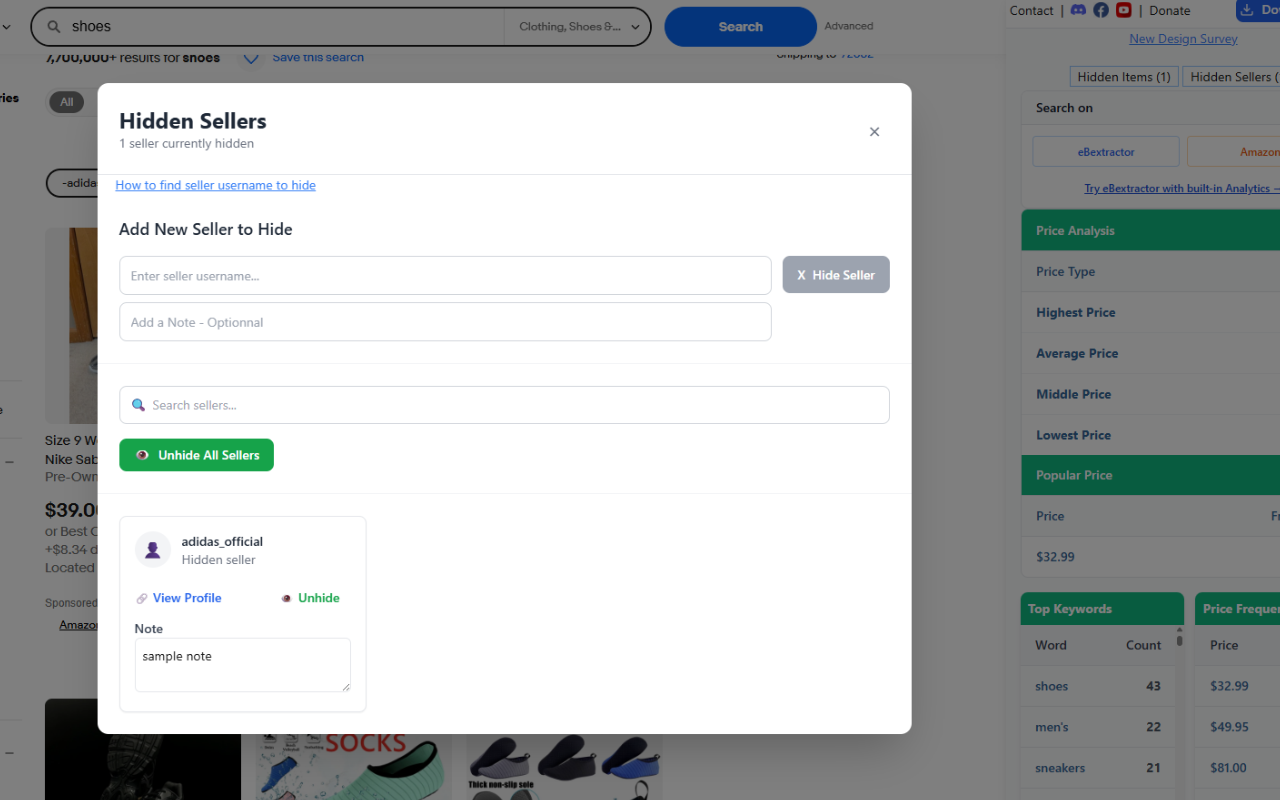1280x800 pixels.
Task: Open the New Design Survey link
Action: click(x=1183, y=38)
